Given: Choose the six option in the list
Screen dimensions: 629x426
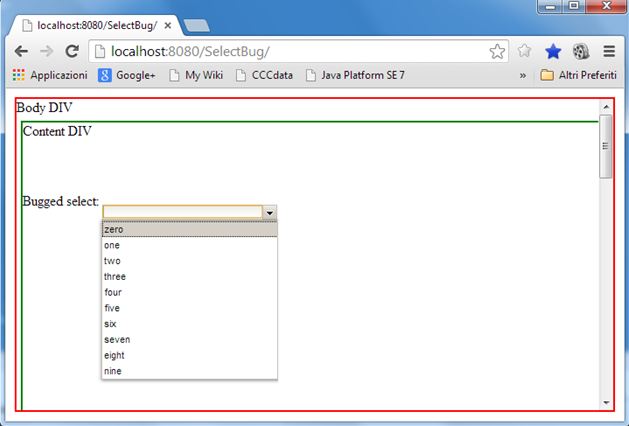Looking at the screenshot, I should 189,324.
